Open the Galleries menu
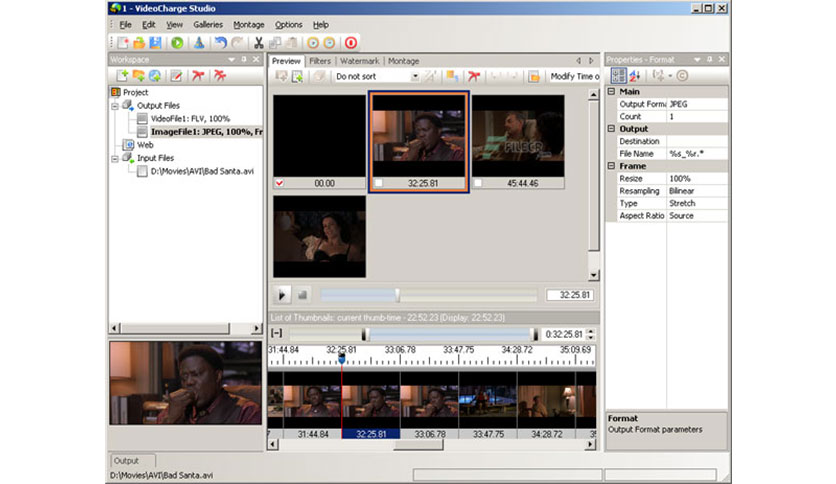 (208, 25)
